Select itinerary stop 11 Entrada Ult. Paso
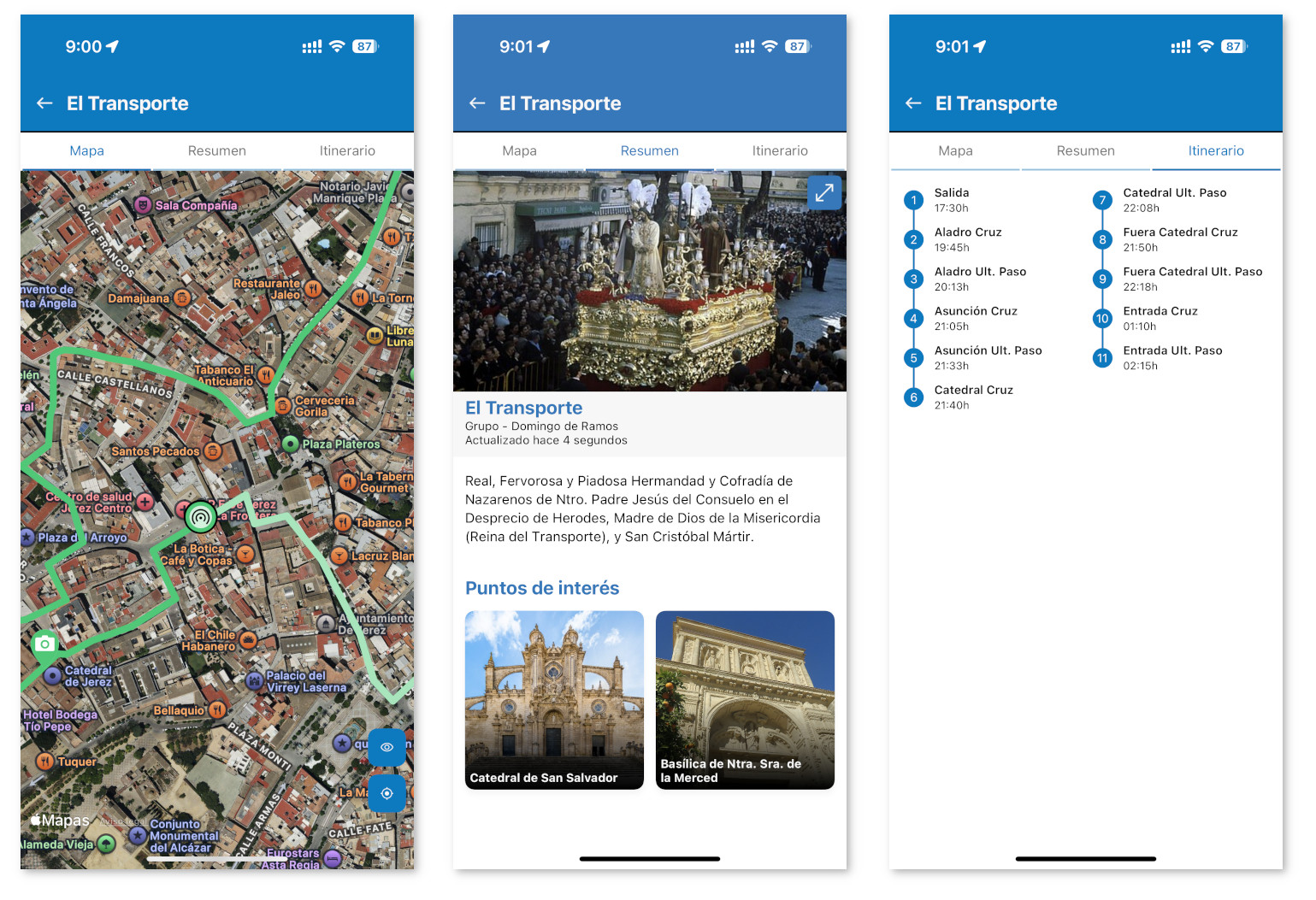The image size is (1316, 900). (x=1102, y=358)
